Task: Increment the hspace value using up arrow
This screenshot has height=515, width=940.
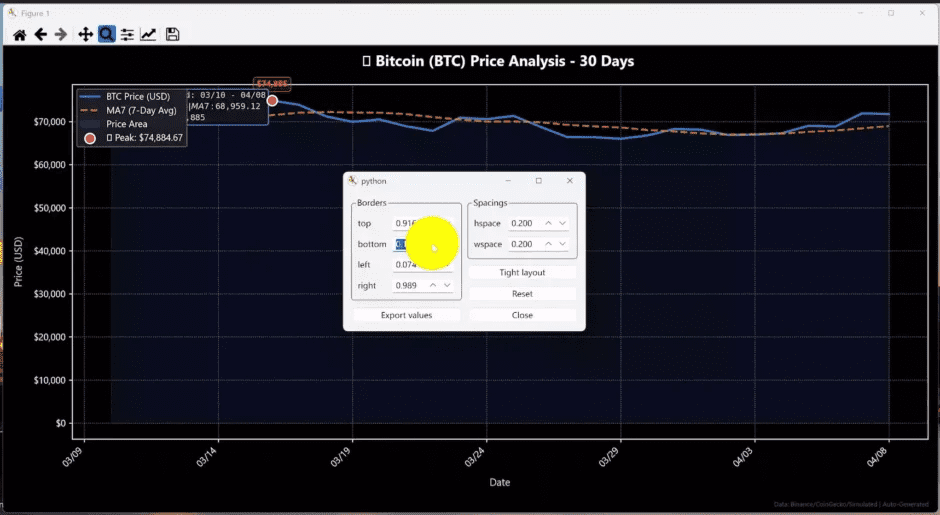Action: (x=548, y=223)
